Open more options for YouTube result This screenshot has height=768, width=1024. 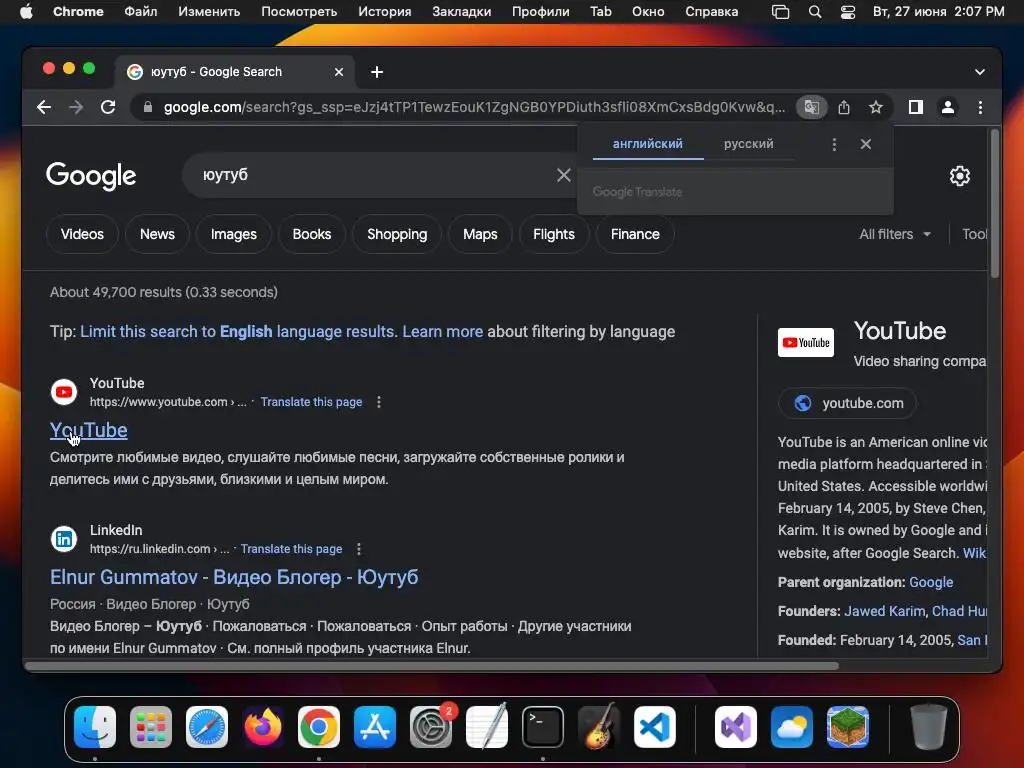379,402
